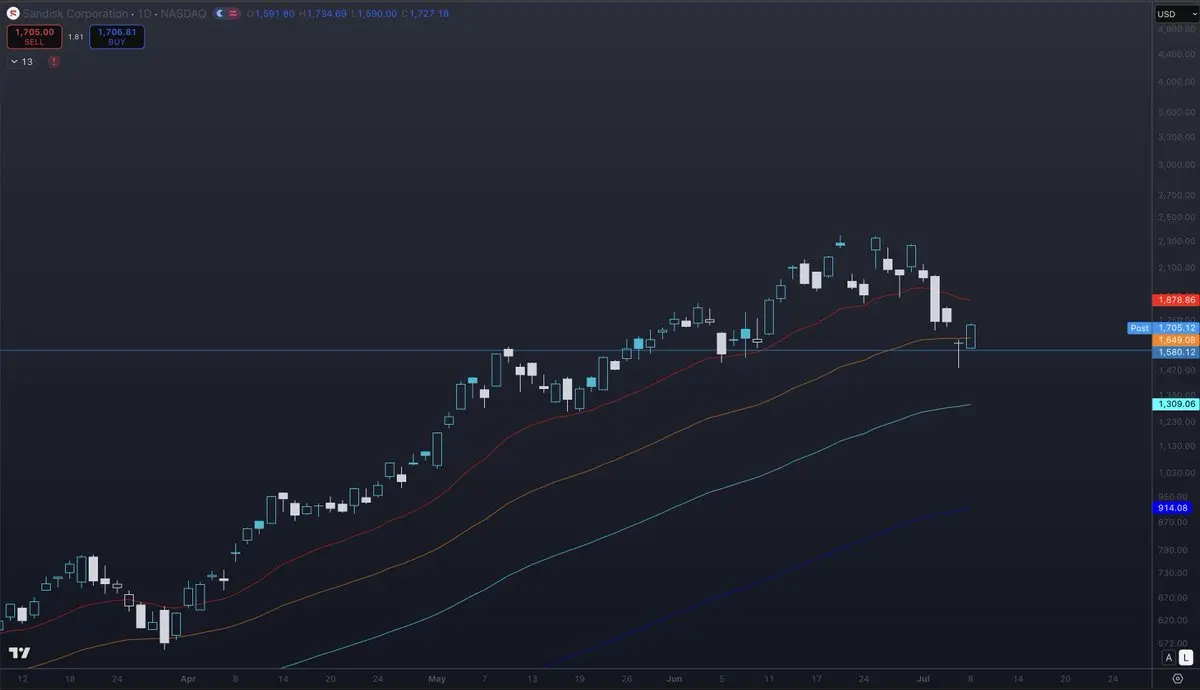Click the cyan 1,309.06 price label
The width and height of the screenshot is (1200, 690).
(x=1175, y=404)
